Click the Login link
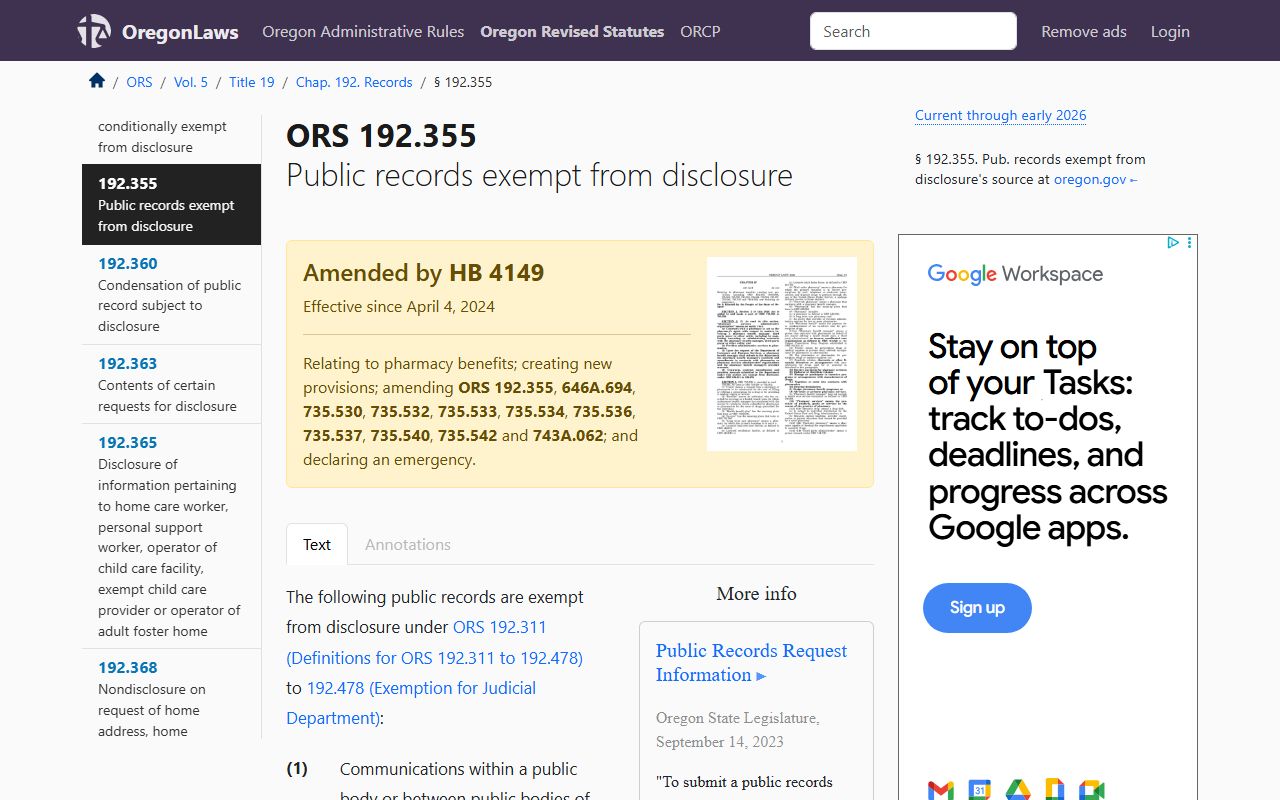The image size is (1280, 800). 1170,31
